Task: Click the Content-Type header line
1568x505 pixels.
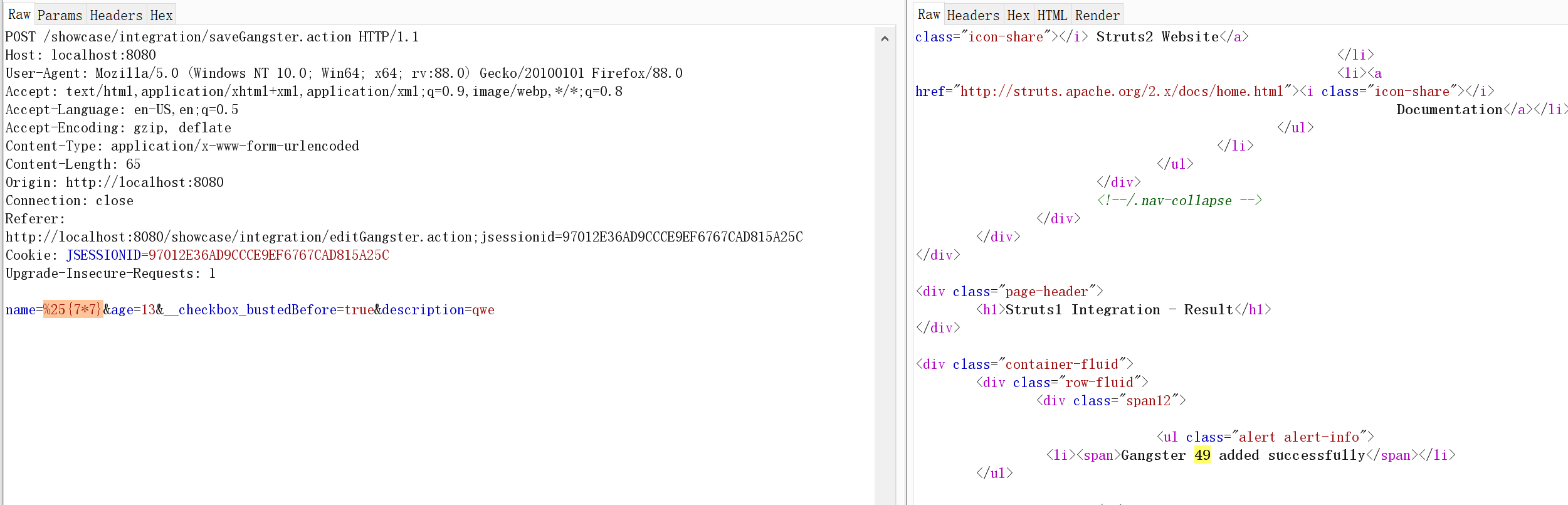Action: (x=182, y=146)
